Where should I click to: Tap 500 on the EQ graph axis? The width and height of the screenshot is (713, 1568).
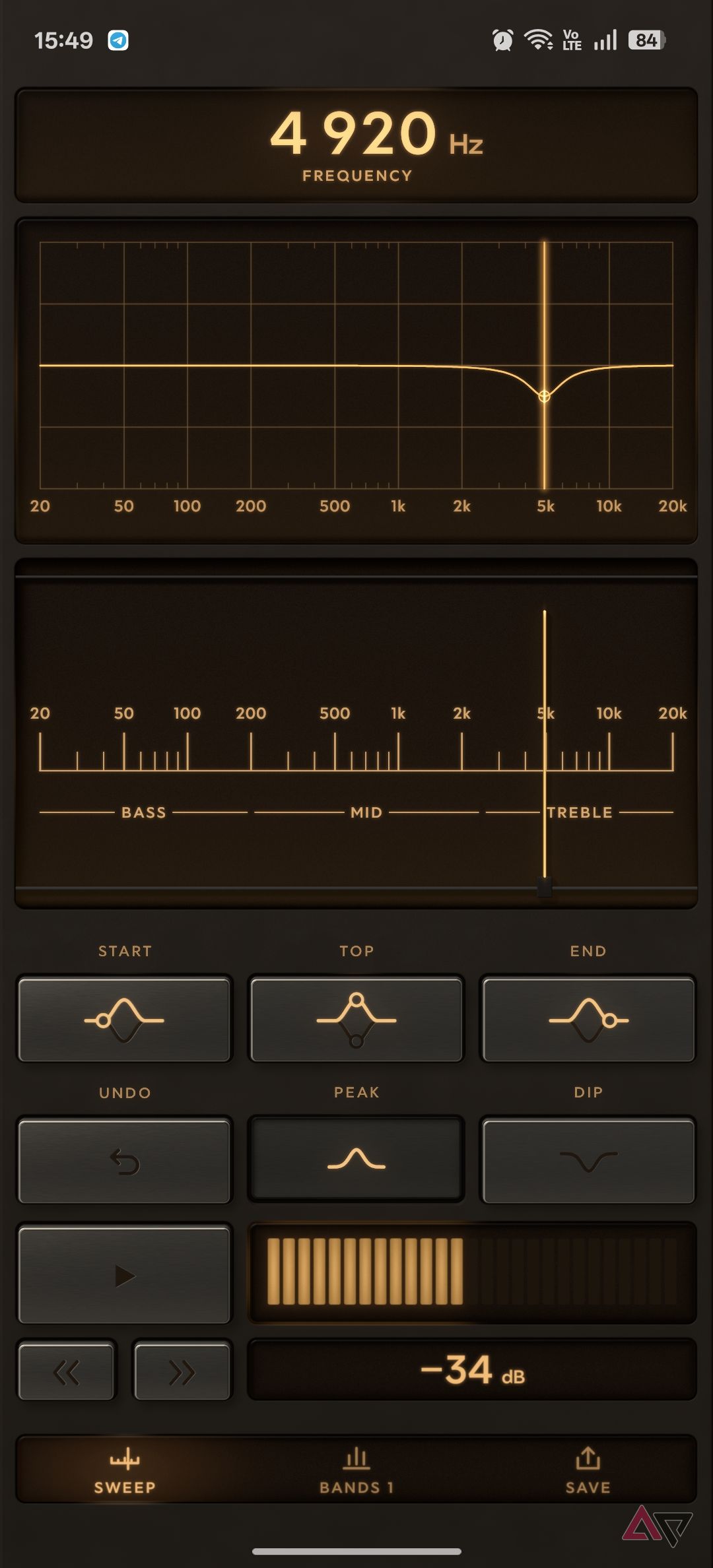pyautogui.click(x=335, y=506)
